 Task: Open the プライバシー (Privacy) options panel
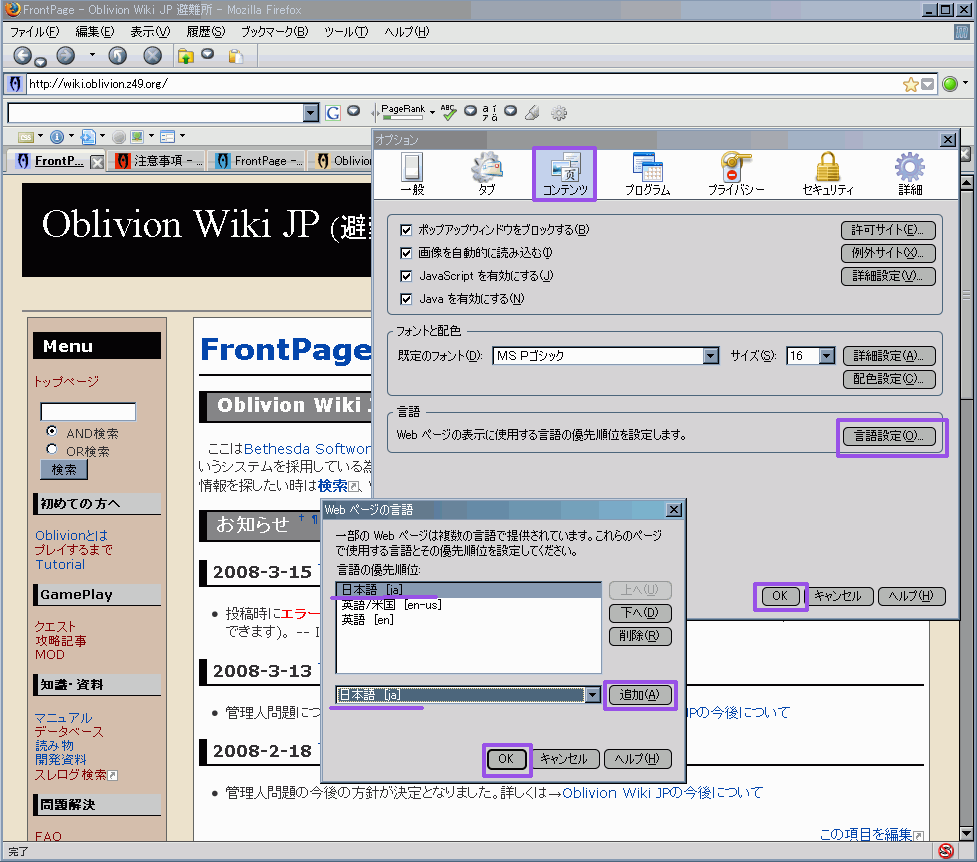tap(736, 173)
